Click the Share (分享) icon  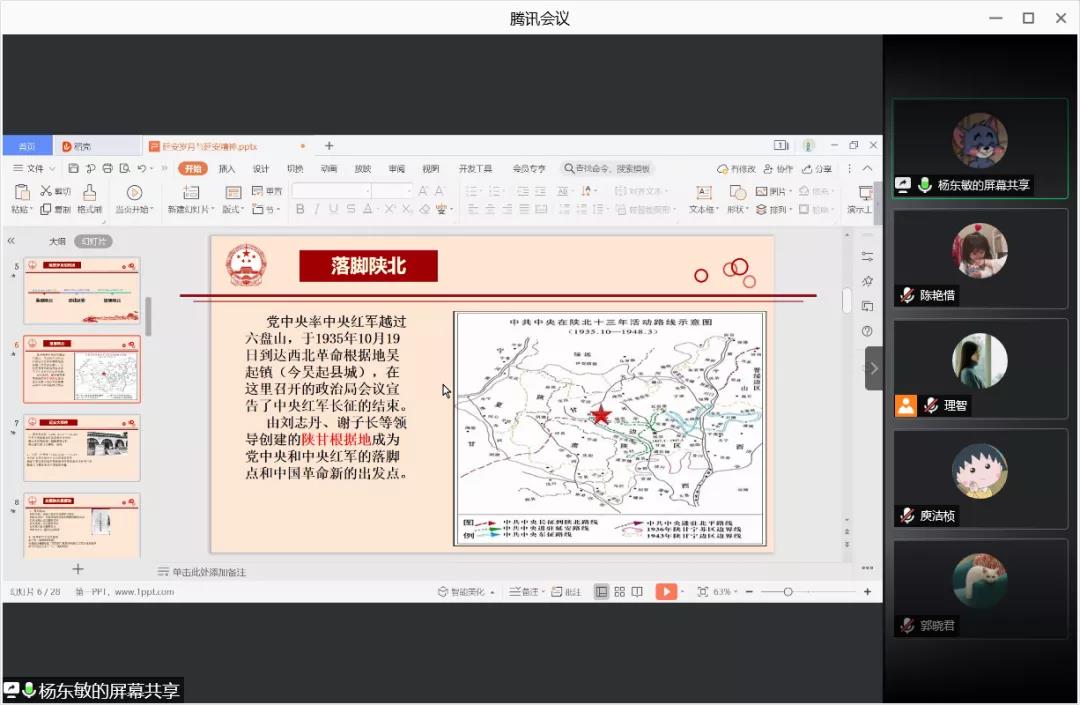click(x=816, y=169)
